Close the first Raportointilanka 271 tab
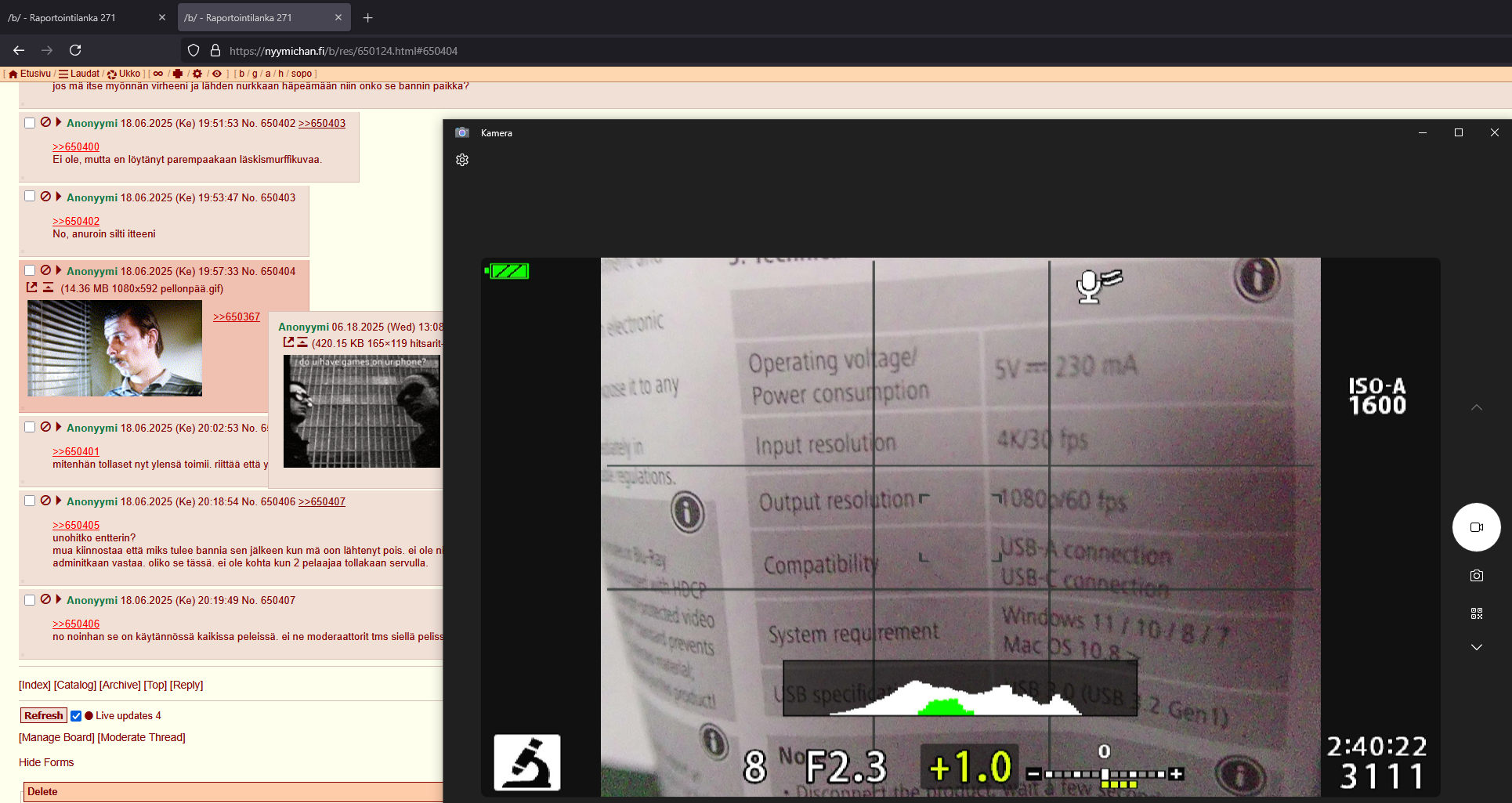This screenshot has height=803, width=1512. coord(162,17)
